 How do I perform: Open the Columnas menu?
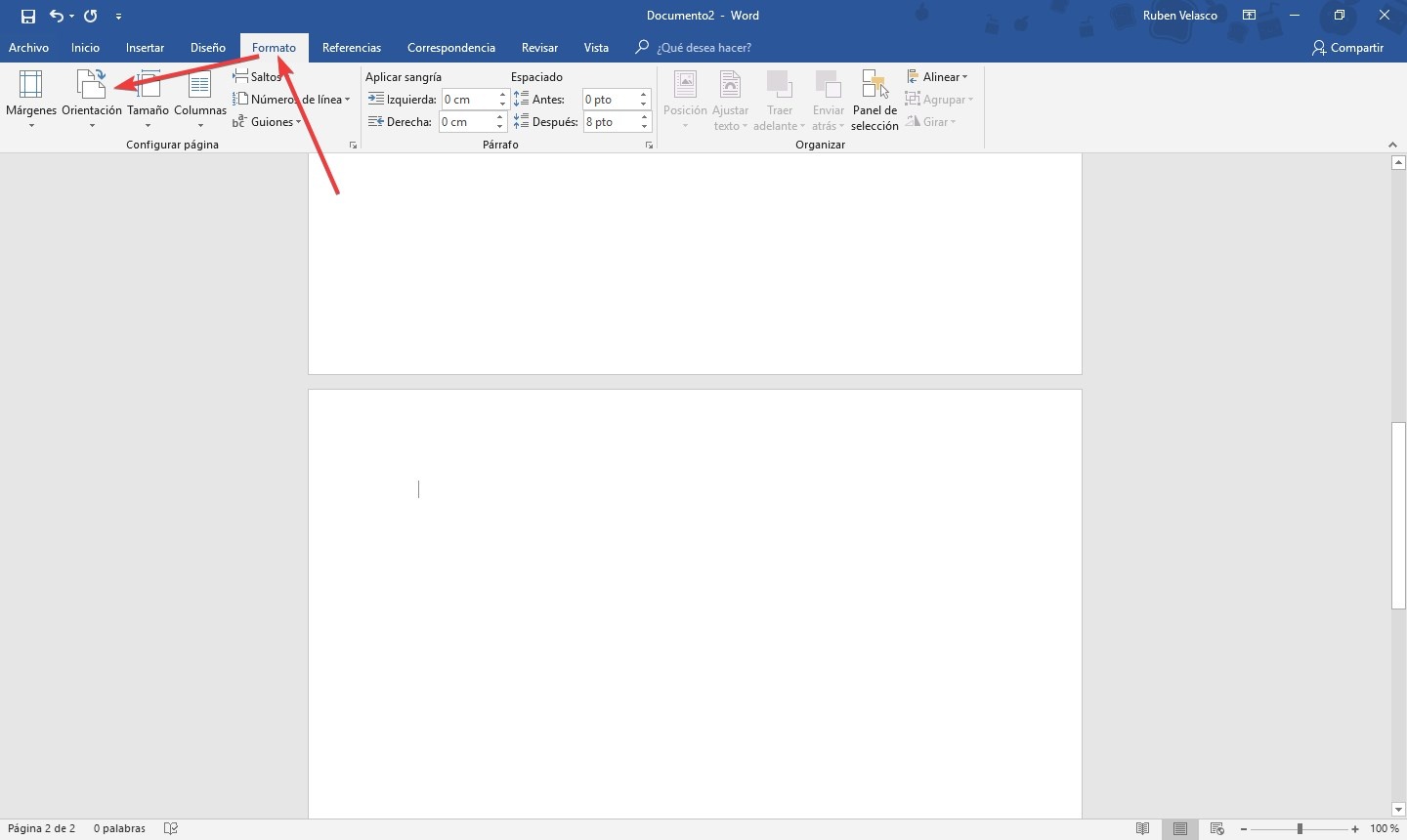(200, 100)
